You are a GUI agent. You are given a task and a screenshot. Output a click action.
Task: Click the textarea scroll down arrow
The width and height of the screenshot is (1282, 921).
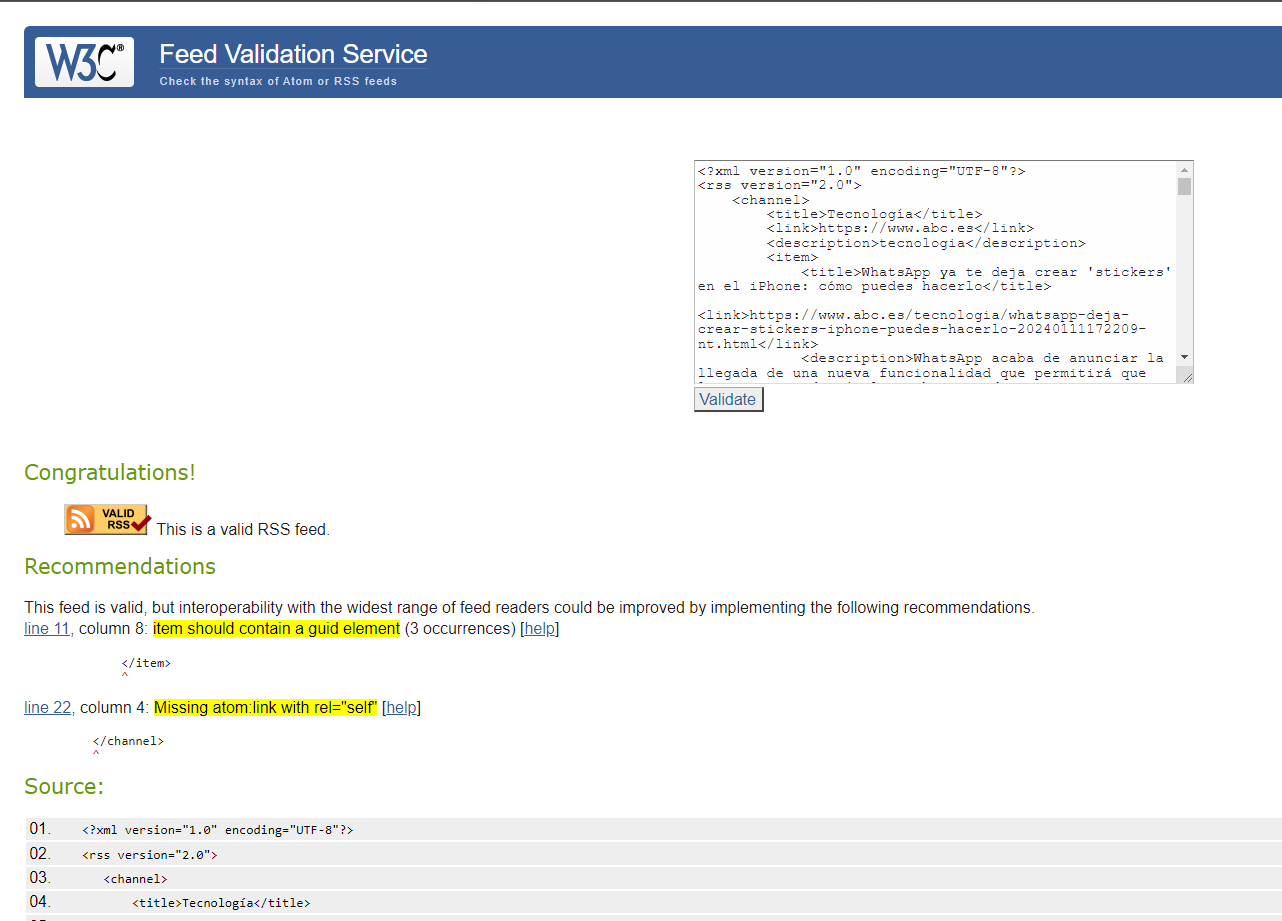pos(1184,357)
